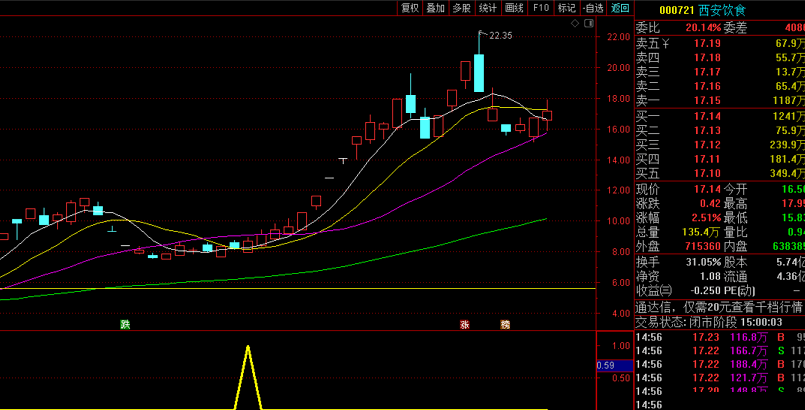Click the 现价 value 17.14
This screenshot has height=410, width=805.
pos(707,189)
